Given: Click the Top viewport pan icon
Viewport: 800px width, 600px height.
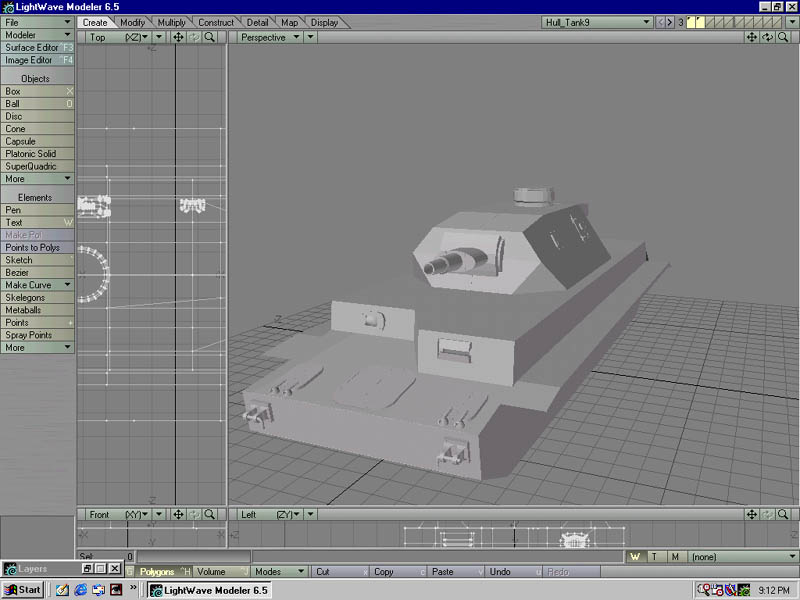Looking at the screenshot, I should [178, 37].
